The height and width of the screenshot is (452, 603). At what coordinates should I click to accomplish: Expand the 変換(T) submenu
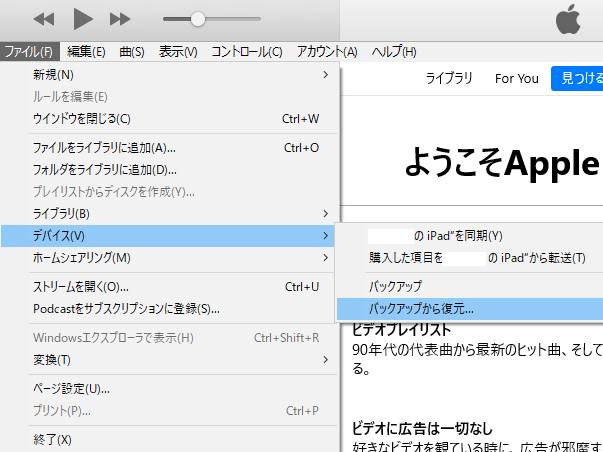324,359
